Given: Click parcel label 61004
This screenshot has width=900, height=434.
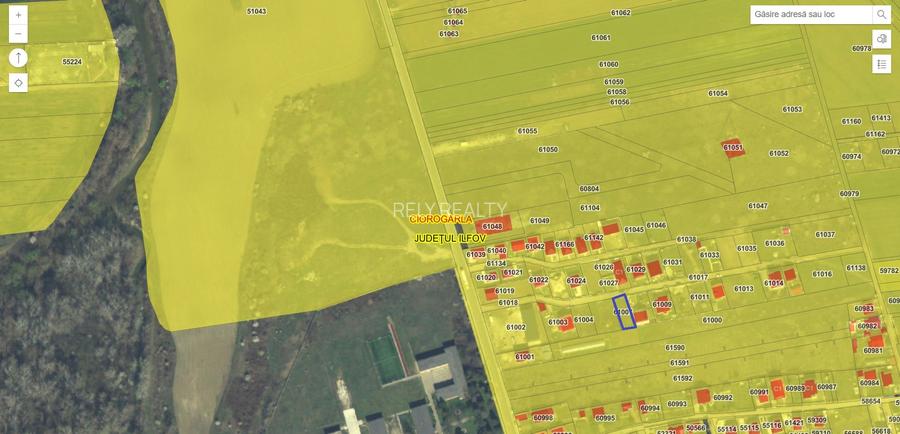Looking at the screenshot, I should pos(583,320).
